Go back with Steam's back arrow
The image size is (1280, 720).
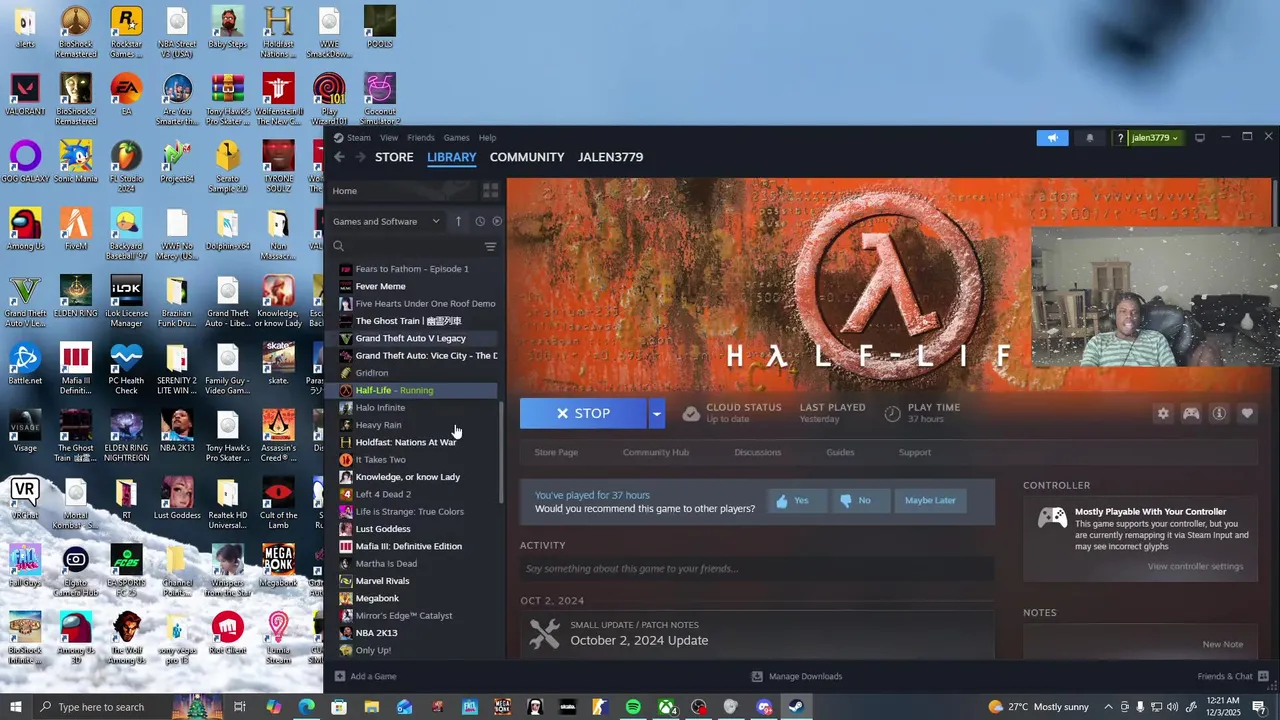click(339, 157)
